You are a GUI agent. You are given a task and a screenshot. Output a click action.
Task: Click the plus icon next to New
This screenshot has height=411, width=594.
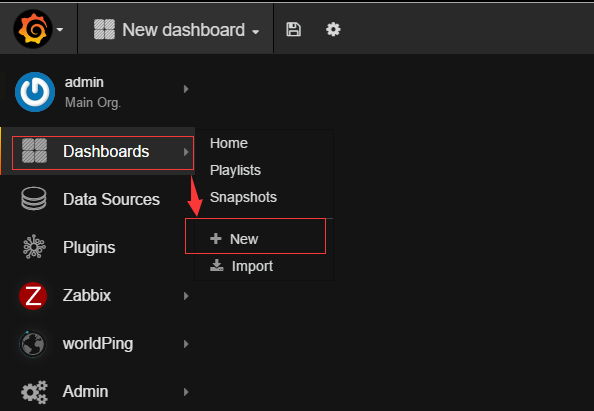pyautogui.click(x=216, y=238)
